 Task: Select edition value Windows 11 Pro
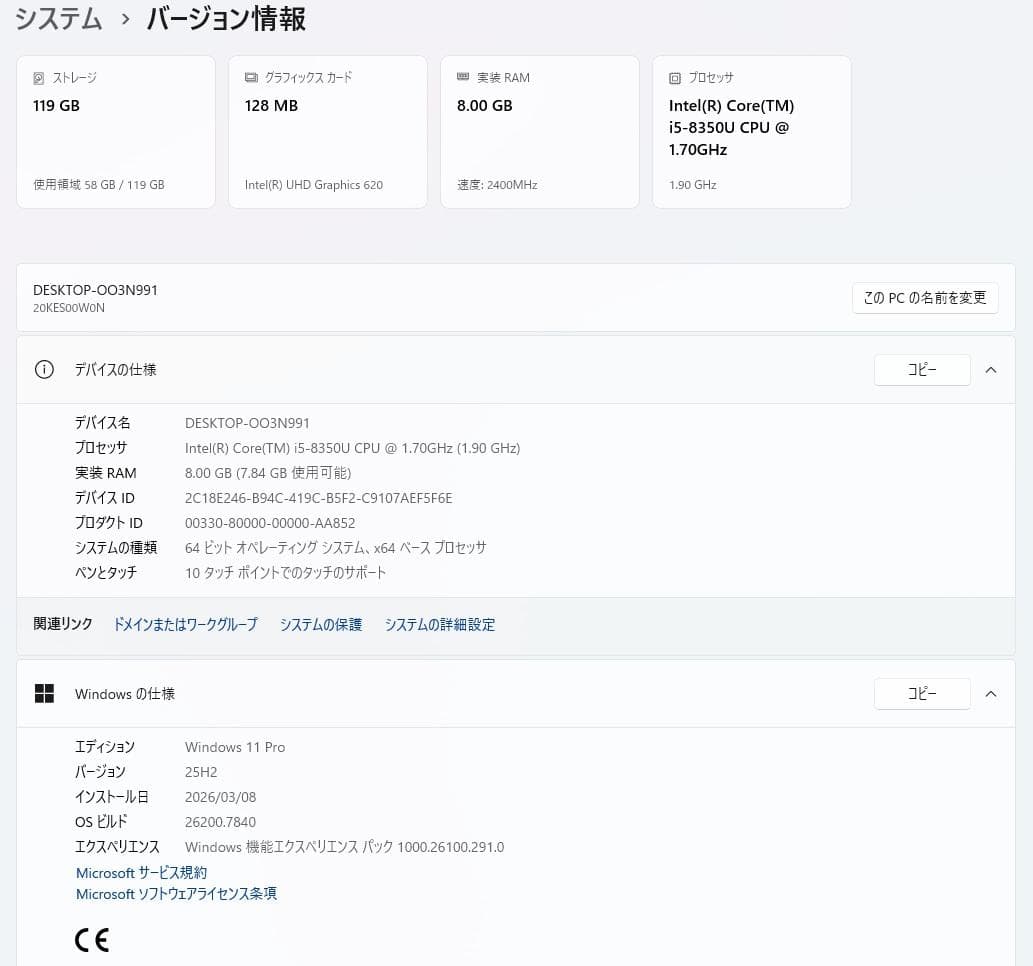point(235,747)
